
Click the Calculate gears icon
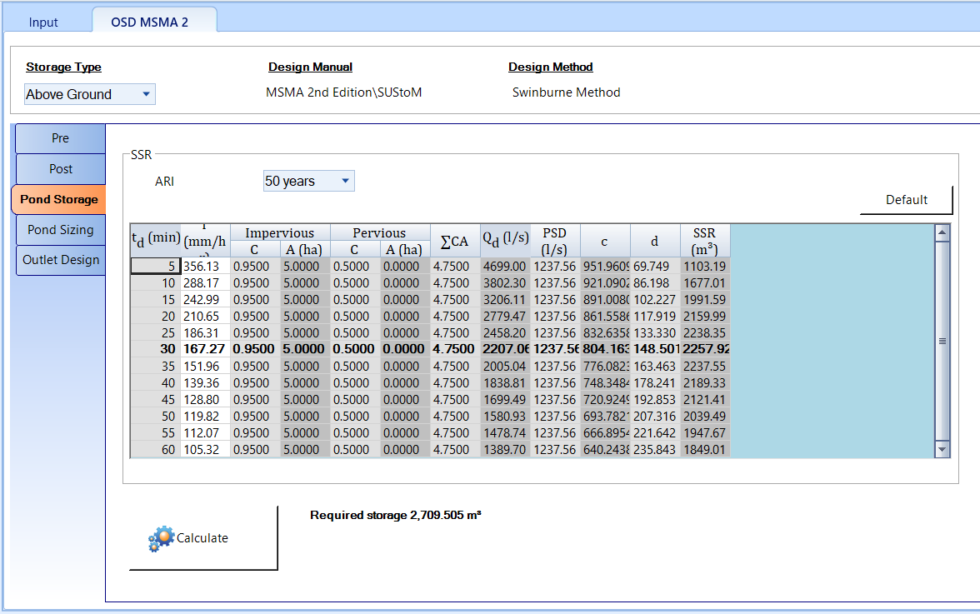pos(160,537)
